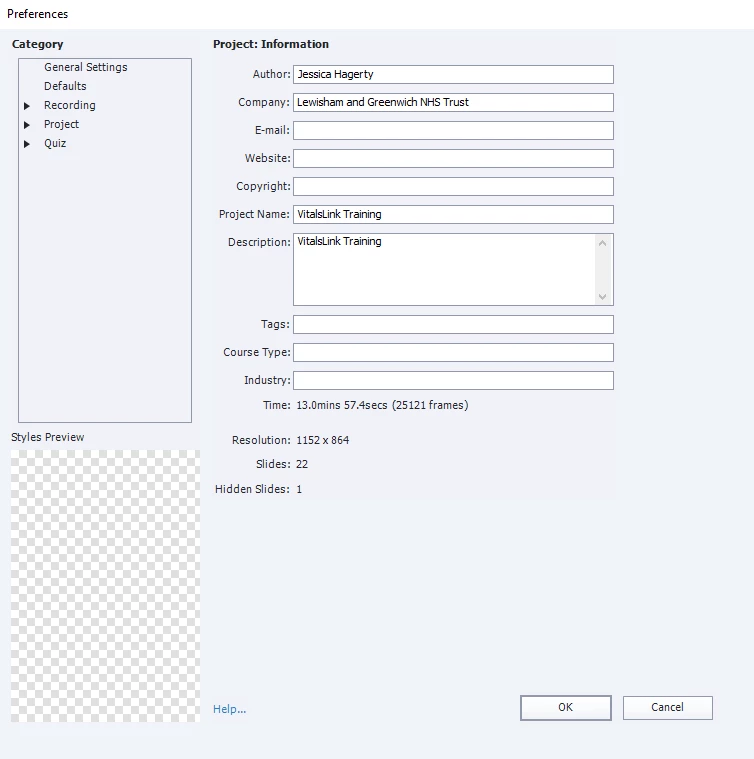Select General Settings in Category list
Viewport: 754px width, 759px height.
coord(86,67)
